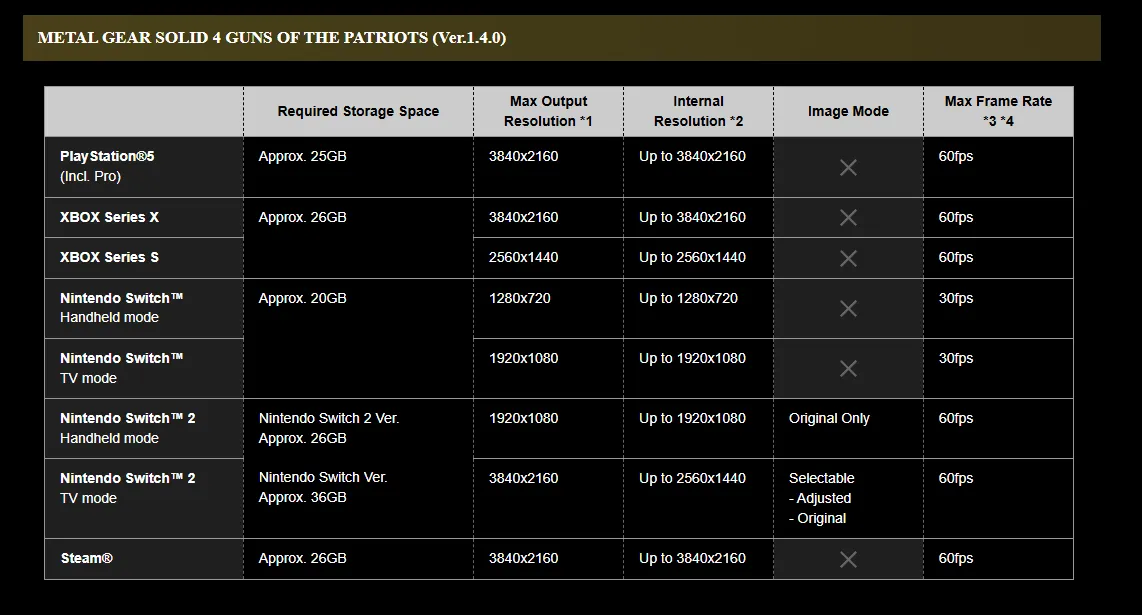
Task: Click Nintendo Switch Ver. Approx. 36GB text
Action: (323, 487)
